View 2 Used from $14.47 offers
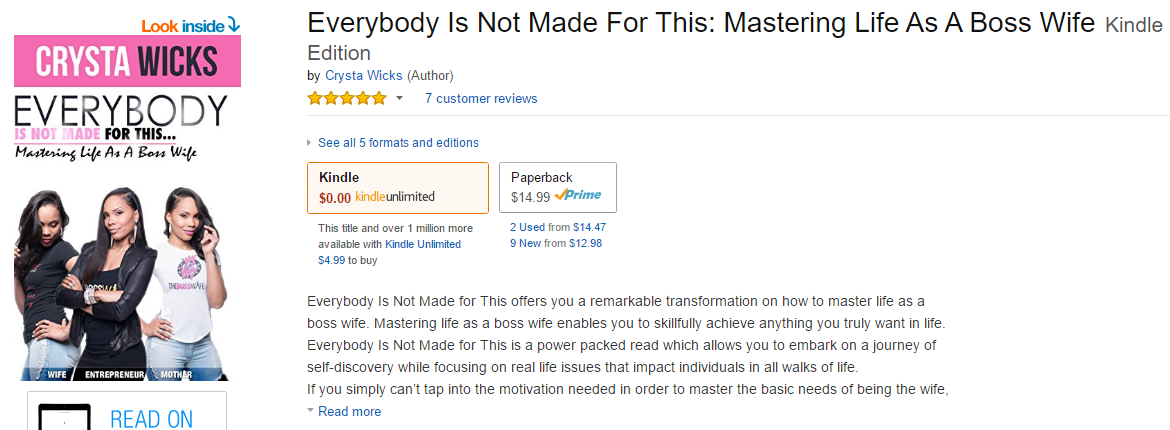Image resolution: width=1170 pixels, height=430 pixels. pos(557,227)
